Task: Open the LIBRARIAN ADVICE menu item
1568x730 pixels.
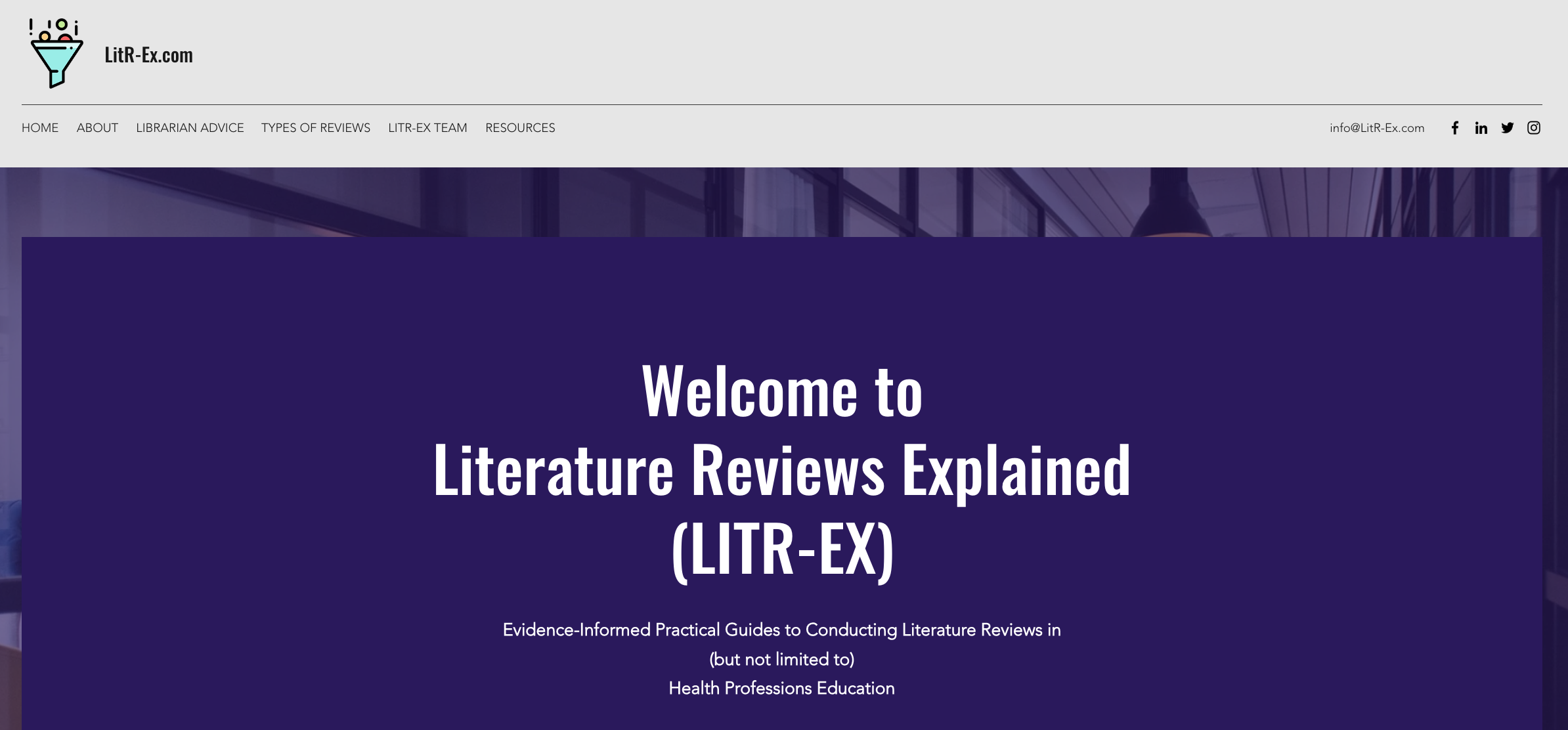Action: 190,128
